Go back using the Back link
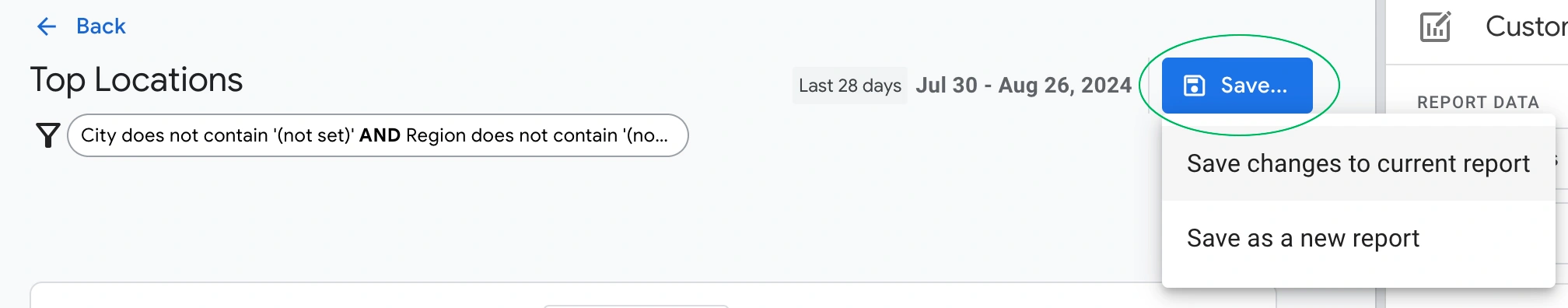The image size is (1568, 308). click(x=100, y=26)
